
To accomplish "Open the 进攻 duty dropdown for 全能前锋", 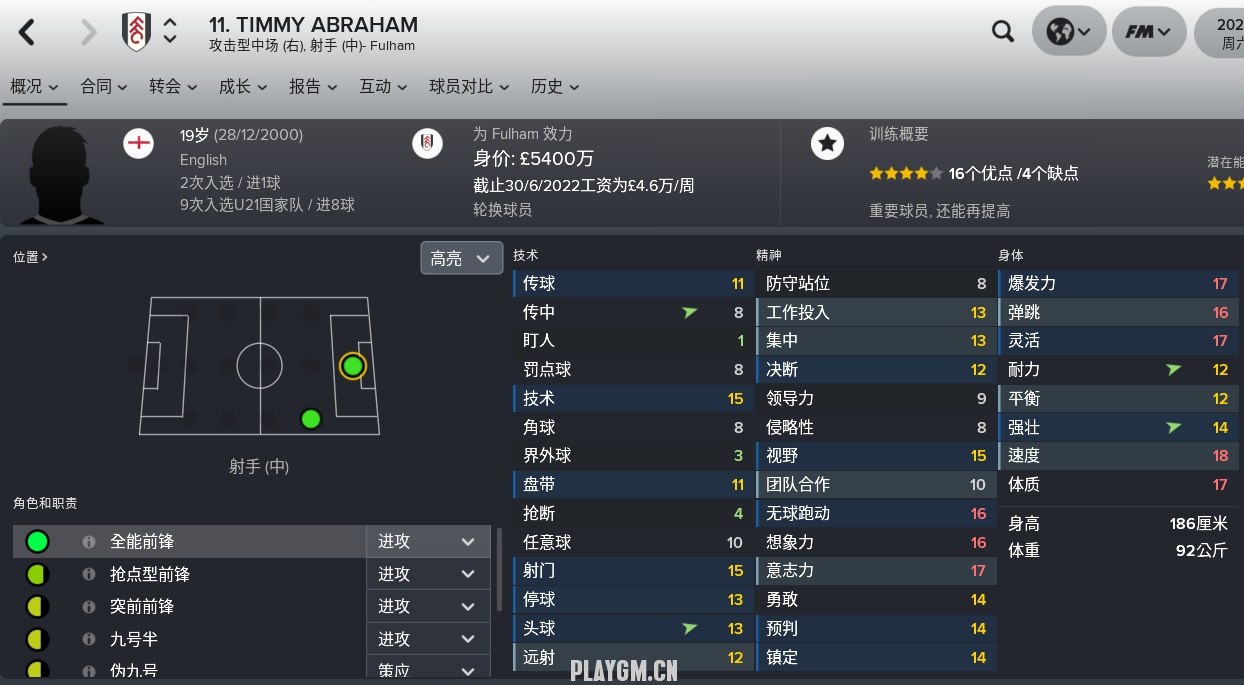I will tap(427, 541).
